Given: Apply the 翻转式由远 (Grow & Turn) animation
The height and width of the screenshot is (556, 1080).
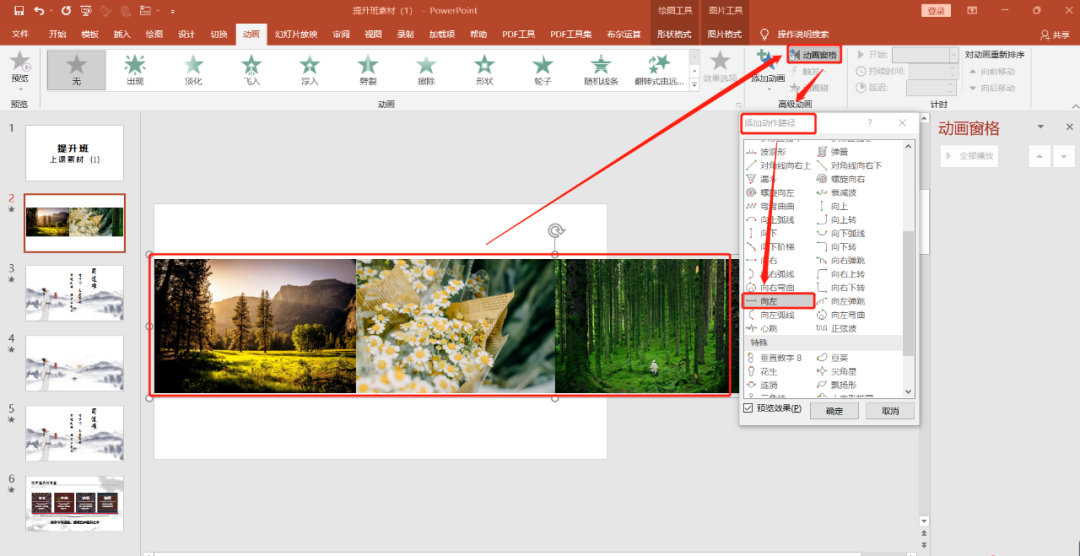Looking at the screenshot, I should pos(660,70).
